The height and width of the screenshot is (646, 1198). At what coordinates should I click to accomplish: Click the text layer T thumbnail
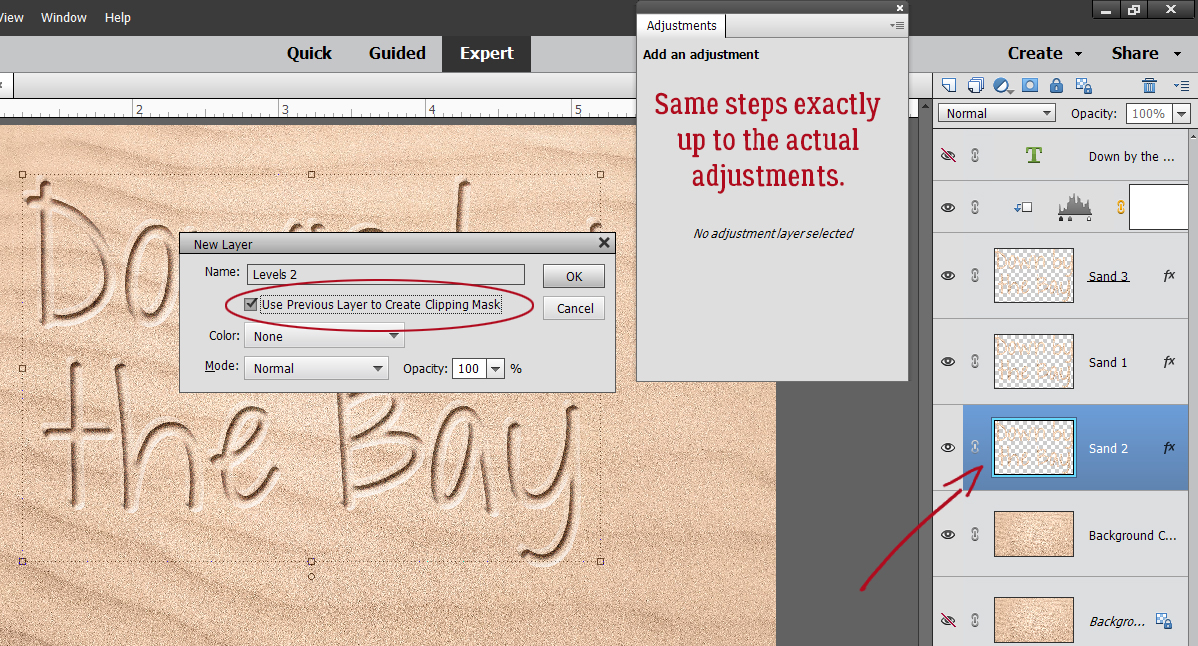1034,156
